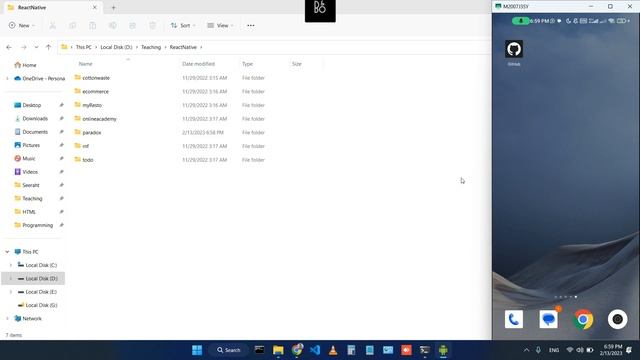The image size is (640, 360).
Task: Open the taskbar clock and date
Action: click(611, 350)
